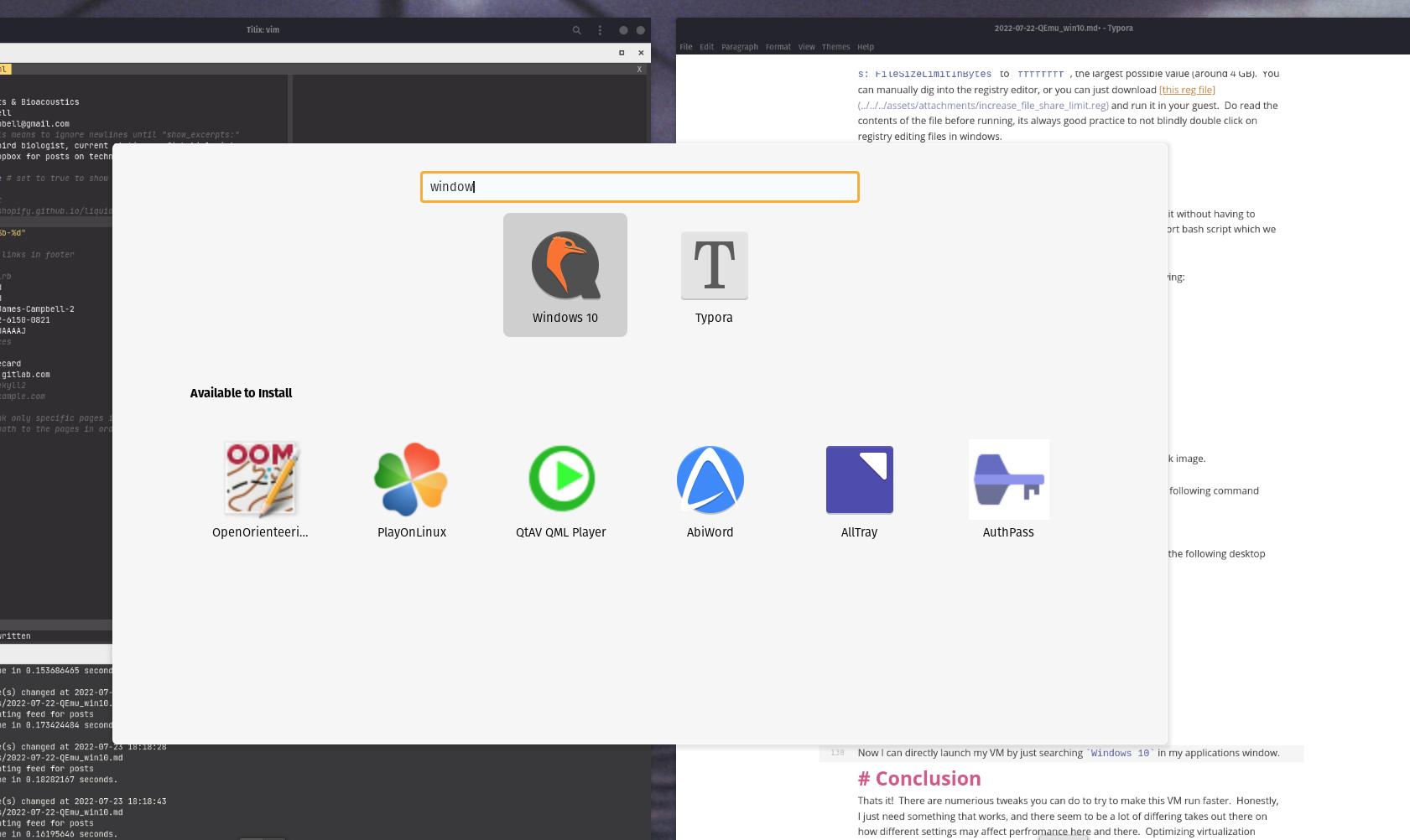Viewport: 1410px width, 840px height.
Task: Click the launcher search field containing "window"
Action: [x=639, y=187]
